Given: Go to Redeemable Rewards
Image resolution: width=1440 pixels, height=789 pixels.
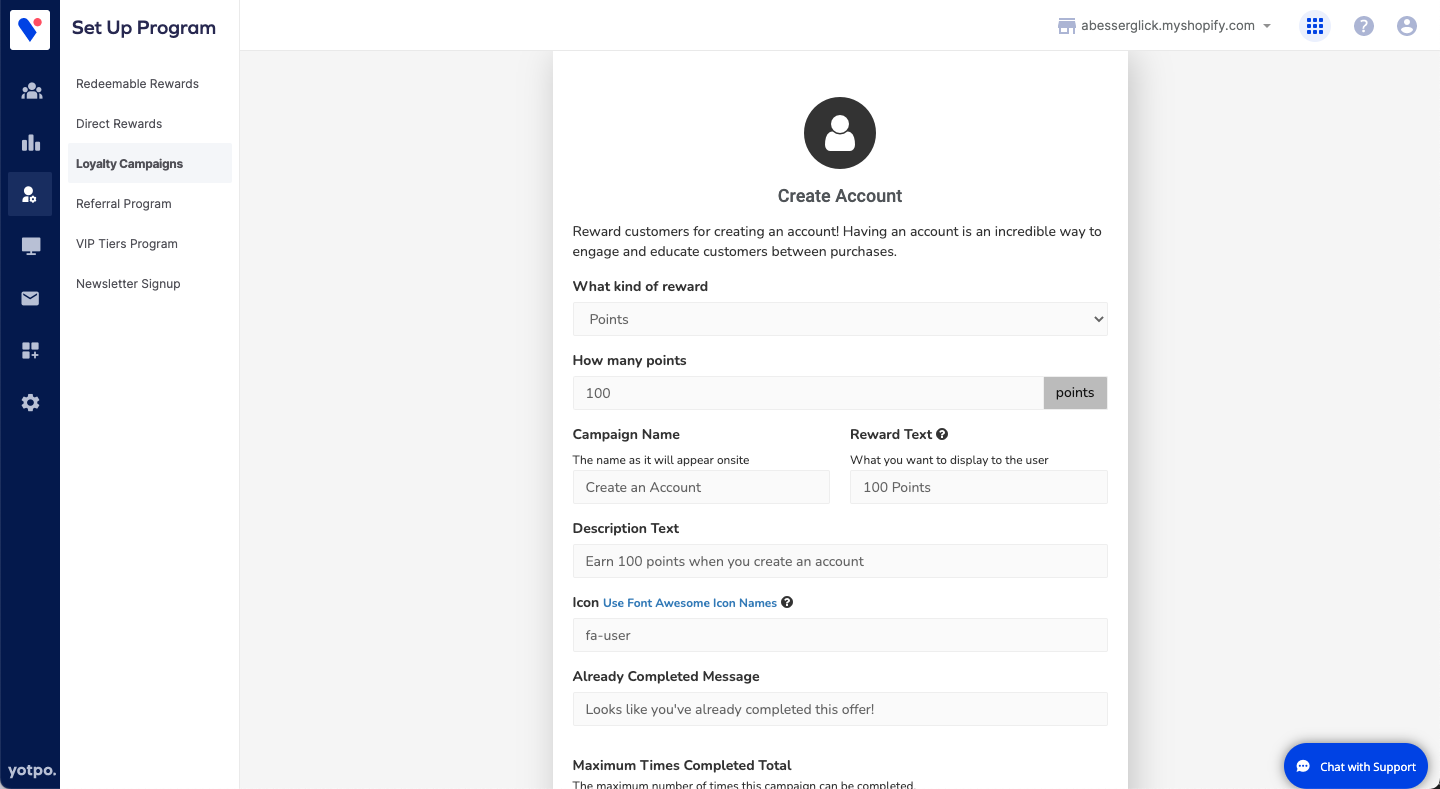Looking at the screenshot, I should point(137,84).
